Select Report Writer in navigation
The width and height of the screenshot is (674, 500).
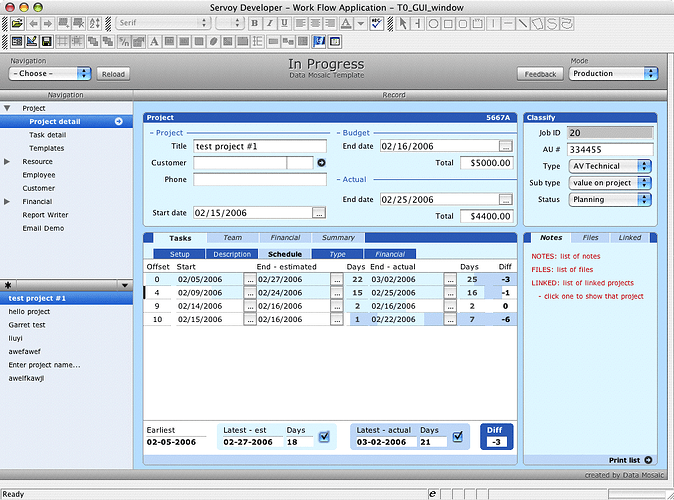pos(45,215)
